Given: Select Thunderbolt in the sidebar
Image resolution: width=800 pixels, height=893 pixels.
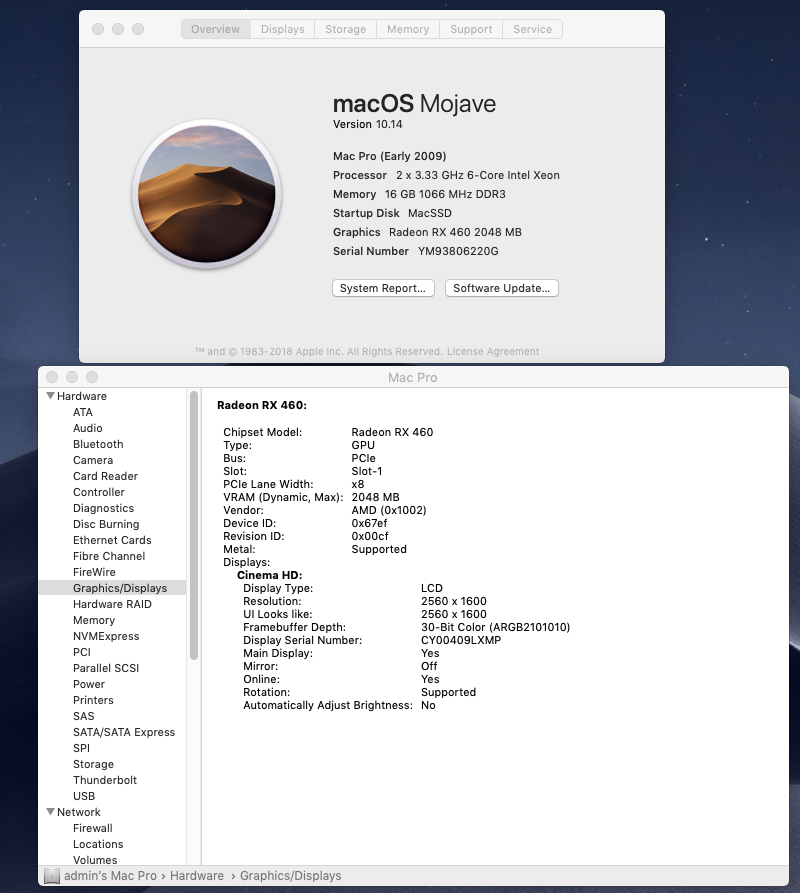Looking at the screenshot, I should [x=105, y=780].
